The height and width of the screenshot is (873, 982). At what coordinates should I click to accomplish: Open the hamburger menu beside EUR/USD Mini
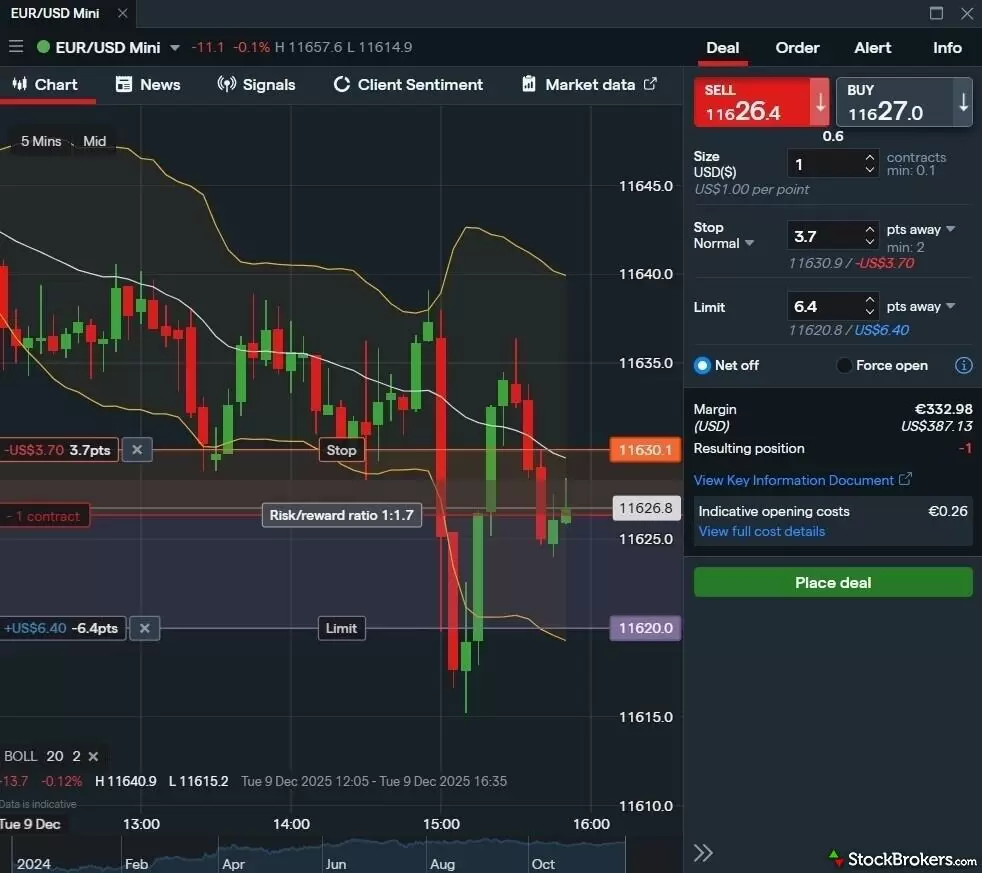pyautogui.click(x=15, y=47)
